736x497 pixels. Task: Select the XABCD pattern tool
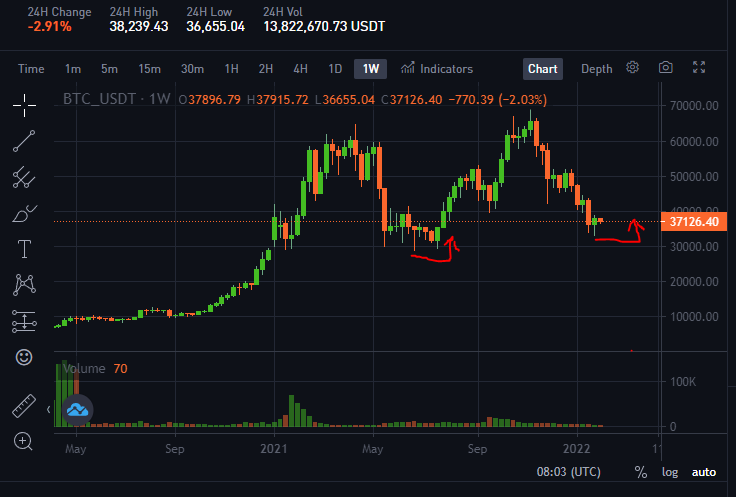coord(24,285)
